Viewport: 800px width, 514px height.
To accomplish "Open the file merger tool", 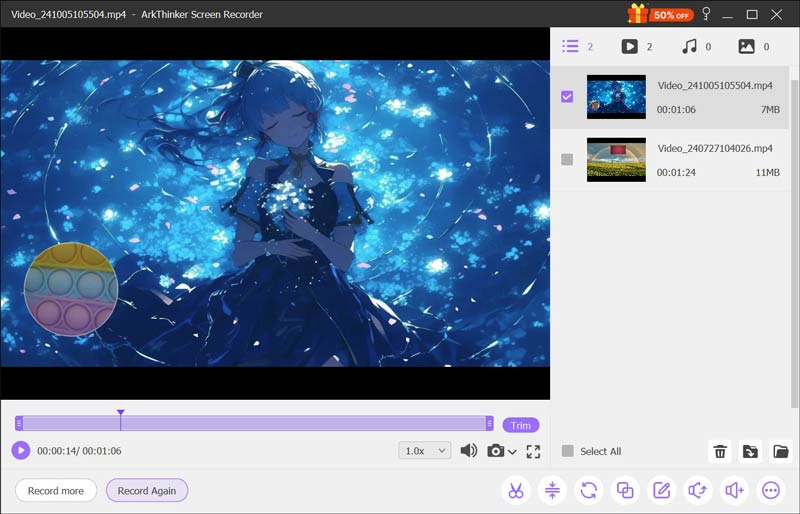I will click(x=625, y=491).
